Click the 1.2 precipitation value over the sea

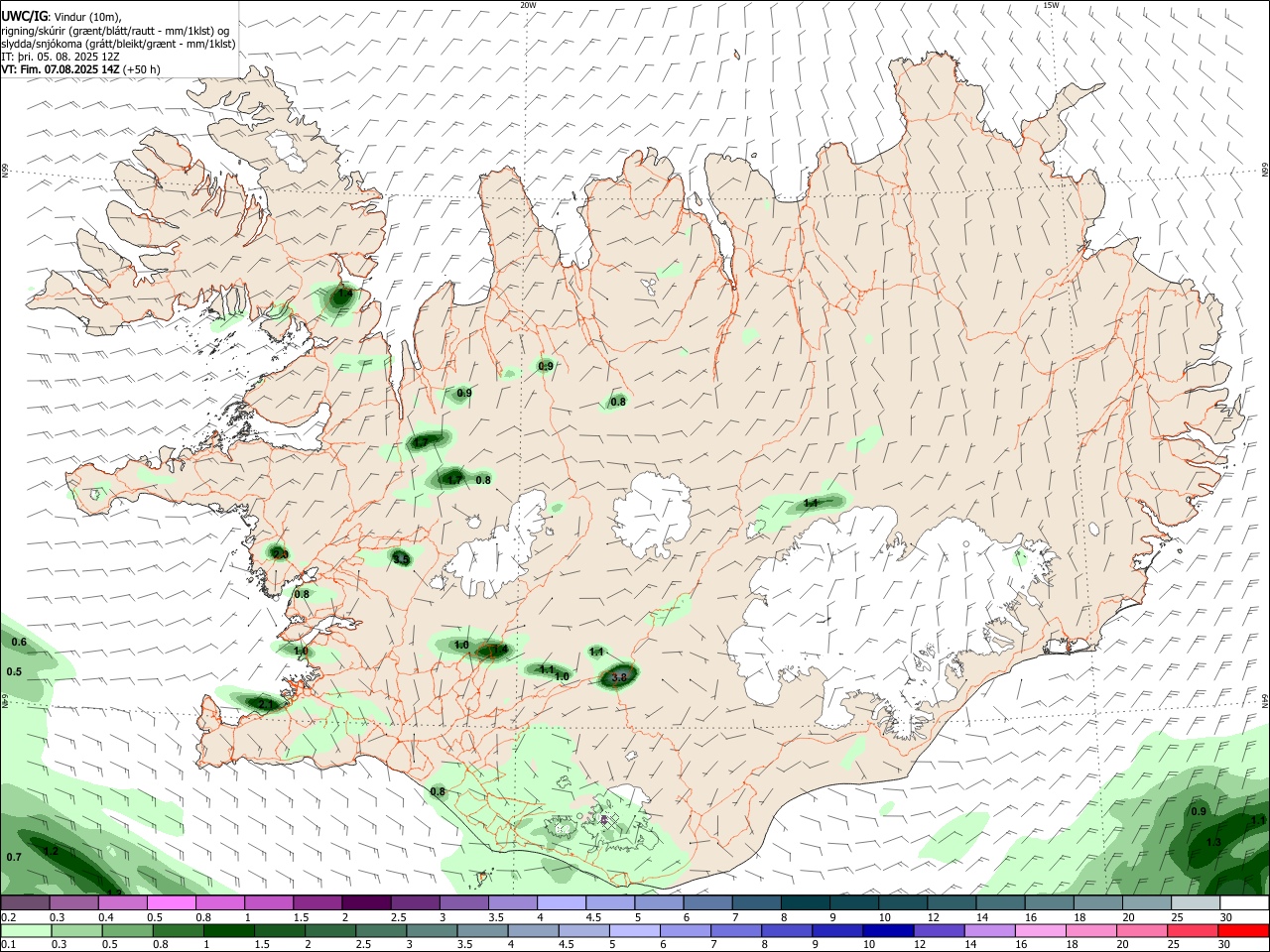coord(52,851)
